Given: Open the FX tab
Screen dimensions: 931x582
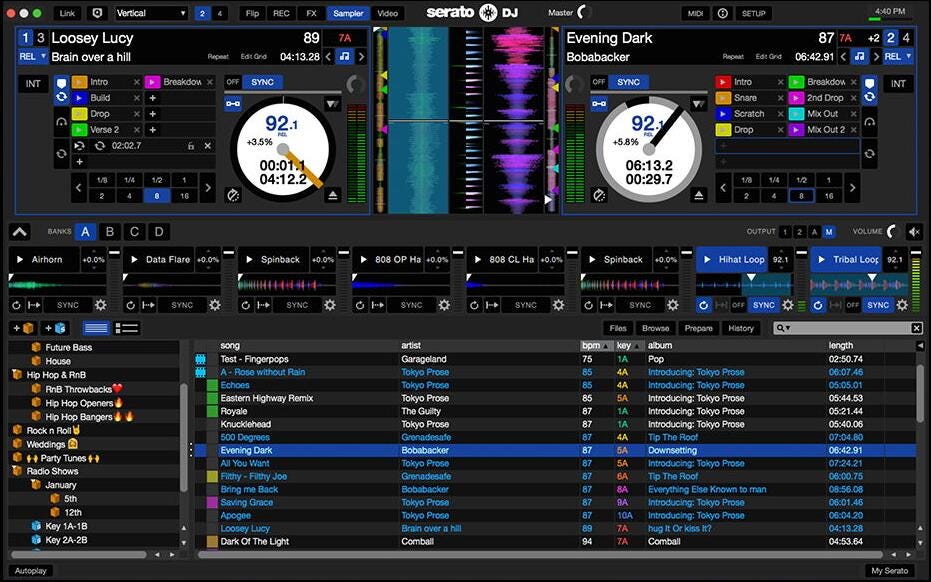Looking at the screenshot, I should tap(311, 13).
